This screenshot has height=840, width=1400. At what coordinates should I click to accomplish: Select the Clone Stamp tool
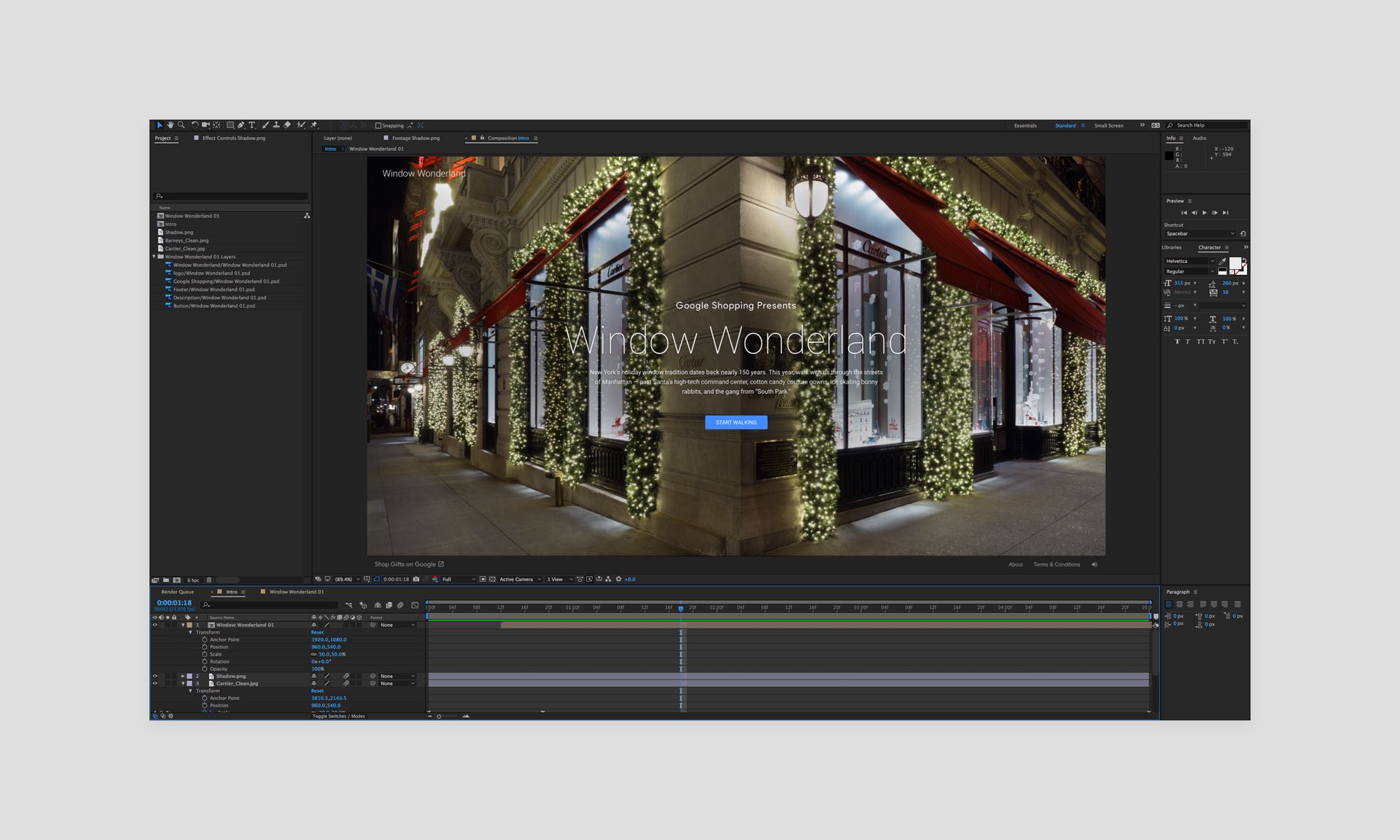(276, 125)
